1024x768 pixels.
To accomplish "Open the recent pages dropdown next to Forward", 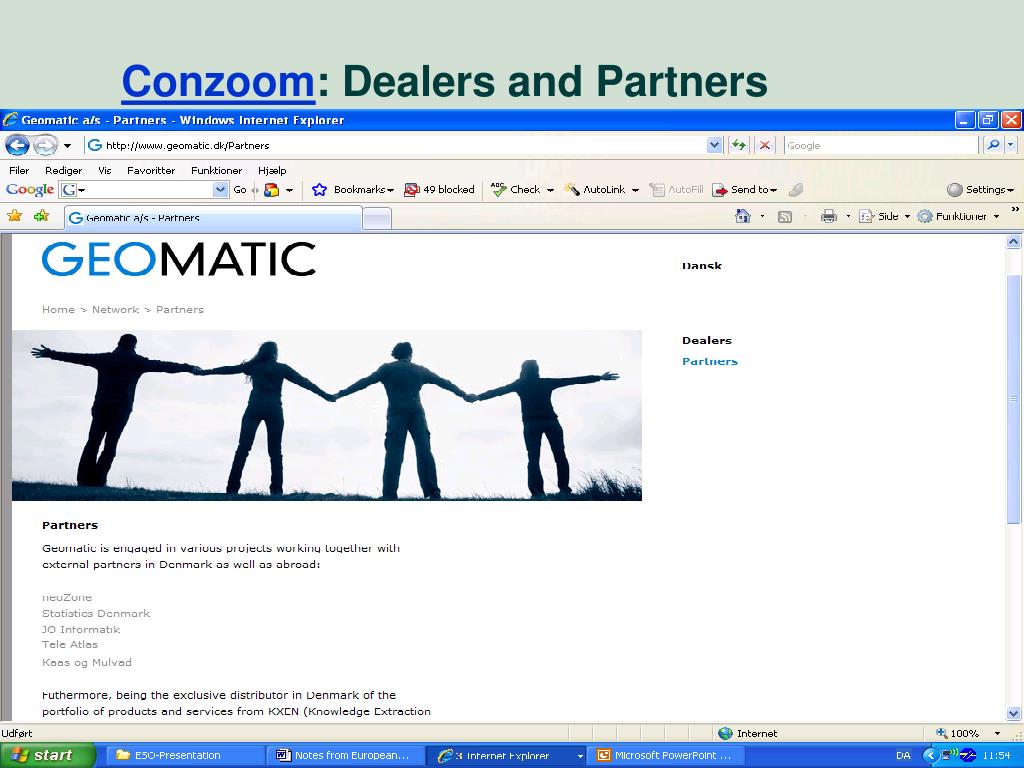I will coord(67,146).
